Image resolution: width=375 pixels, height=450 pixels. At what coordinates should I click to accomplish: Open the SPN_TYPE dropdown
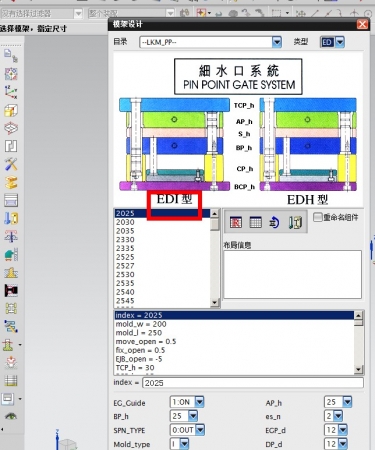pyautogui.click(x=200, y=430)
